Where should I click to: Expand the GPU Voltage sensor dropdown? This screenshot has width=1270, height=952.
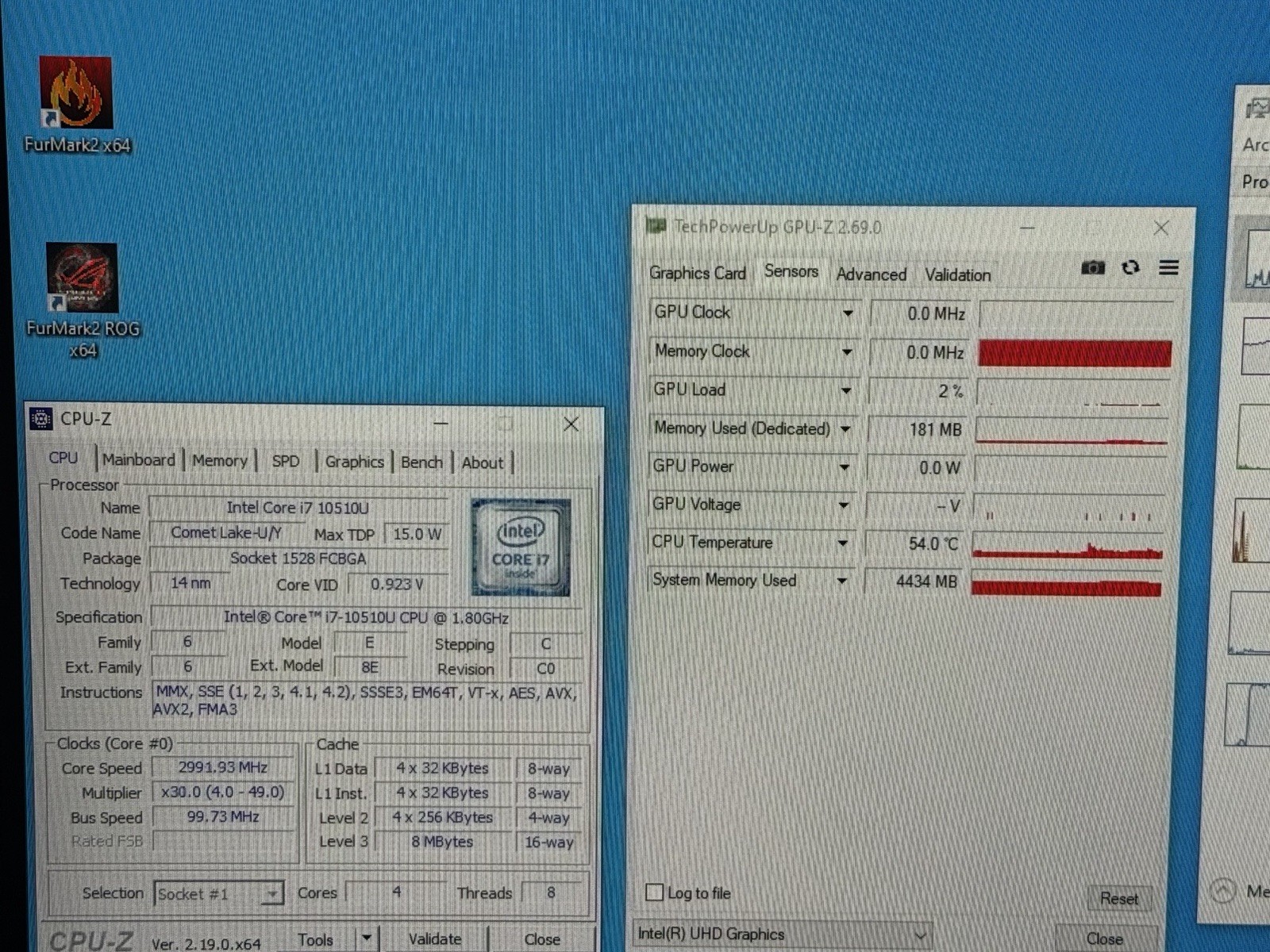click(x=844, y=505)
